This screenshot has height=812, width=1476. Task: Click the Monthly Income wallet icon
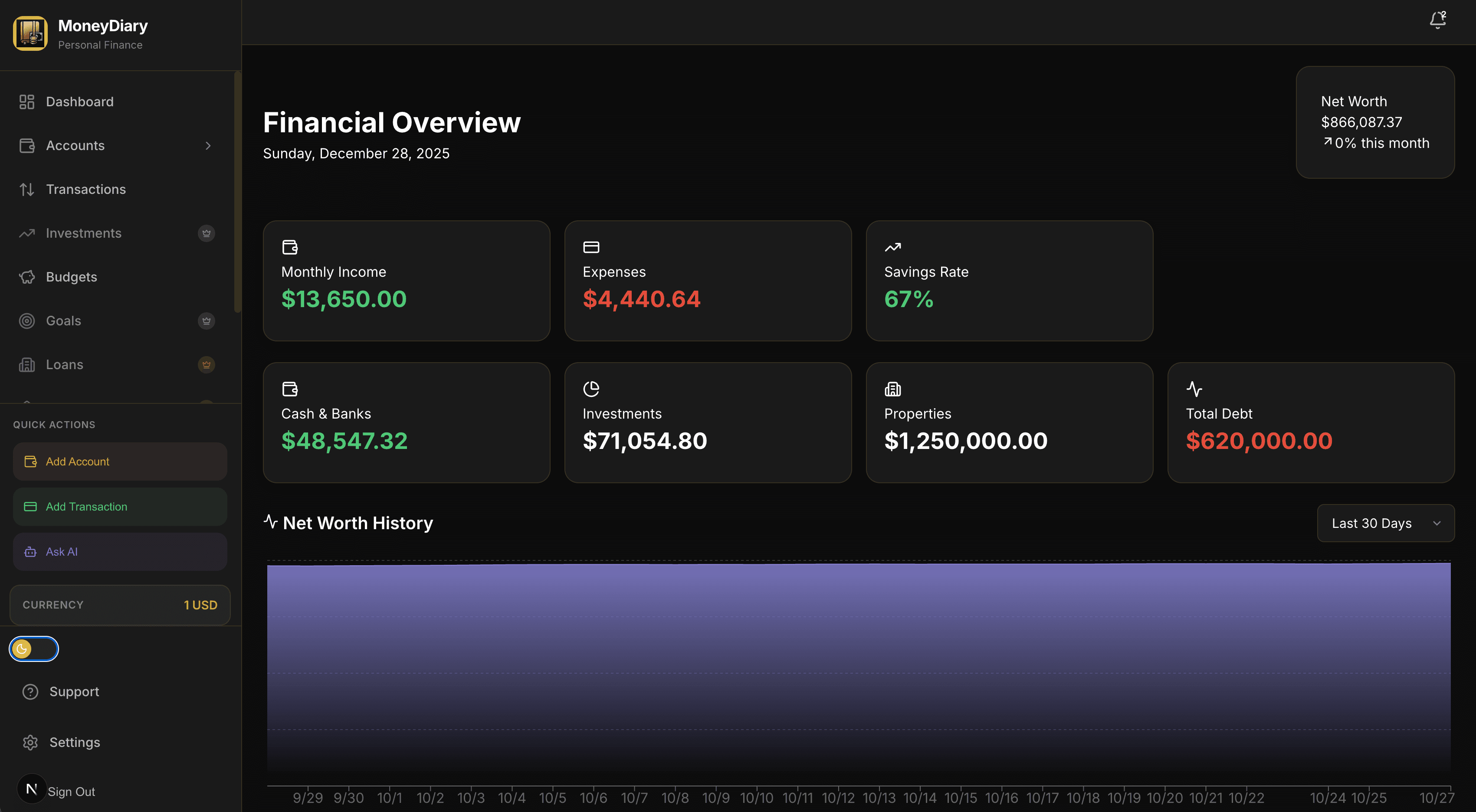(x=290, y=247)
